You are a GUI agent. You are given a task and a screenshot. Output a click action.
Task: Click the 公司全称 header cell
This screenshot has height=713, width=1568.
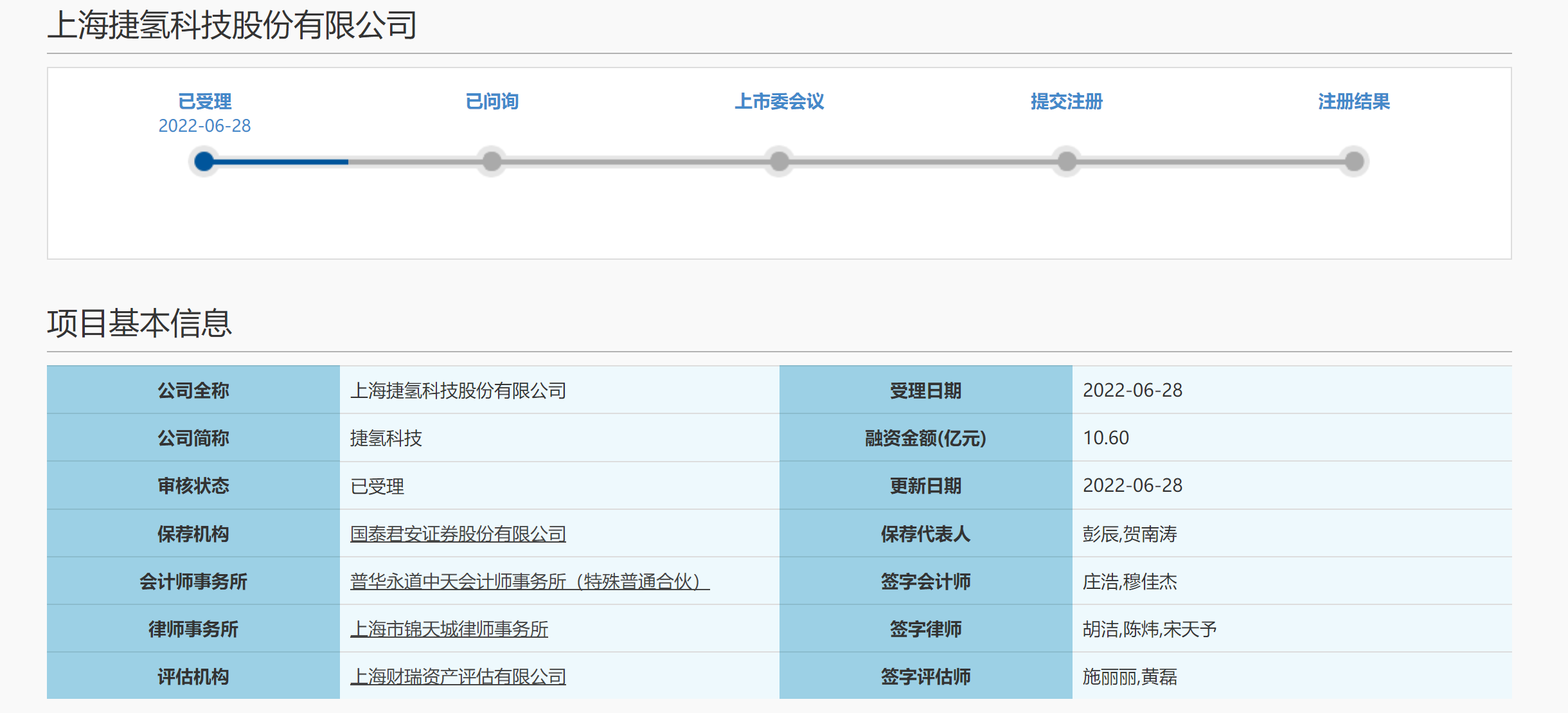coord(193,390)
